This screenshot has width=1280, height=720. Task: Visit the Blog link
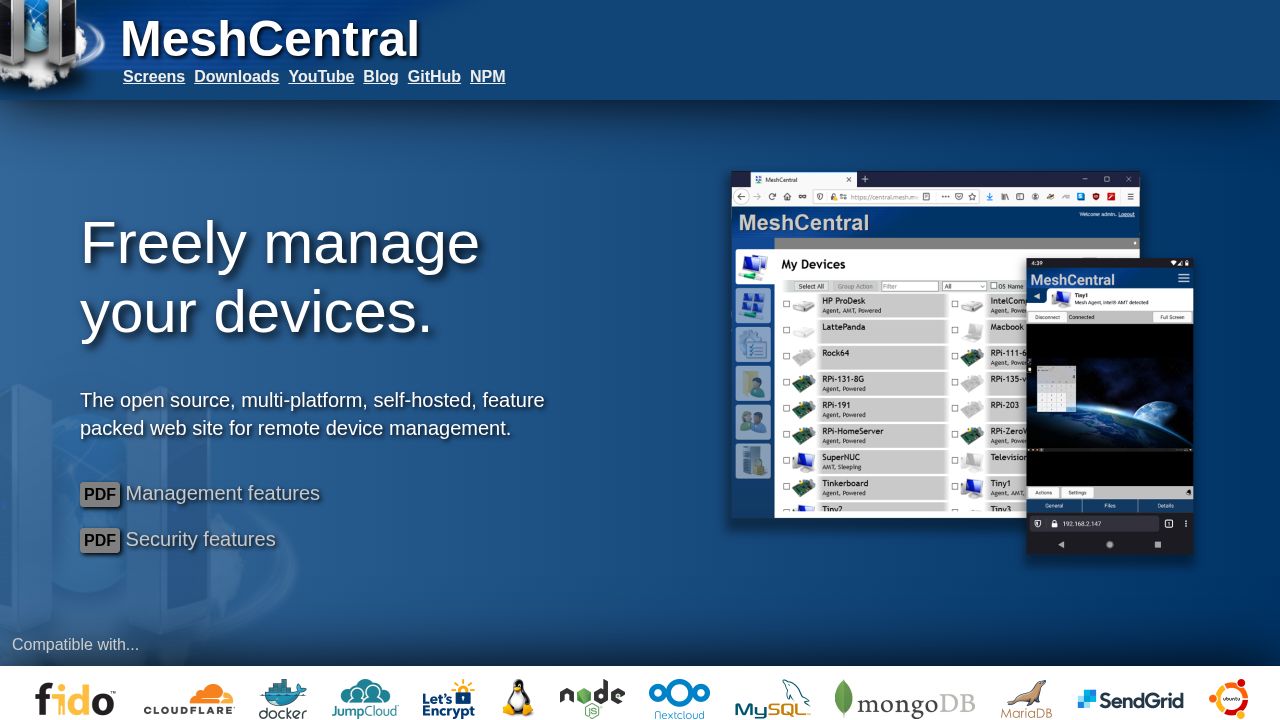pos(381,77)
